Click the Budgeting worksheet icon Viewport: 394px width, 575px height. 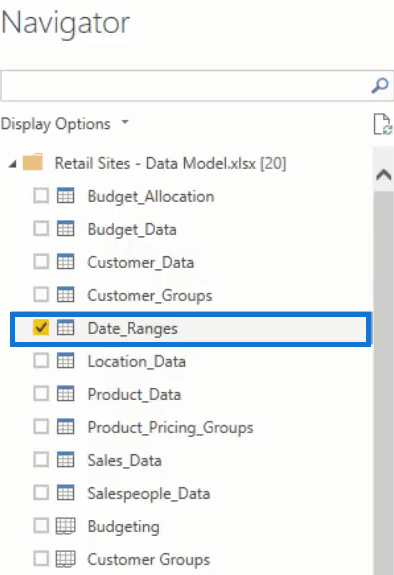tap(66, 526)
